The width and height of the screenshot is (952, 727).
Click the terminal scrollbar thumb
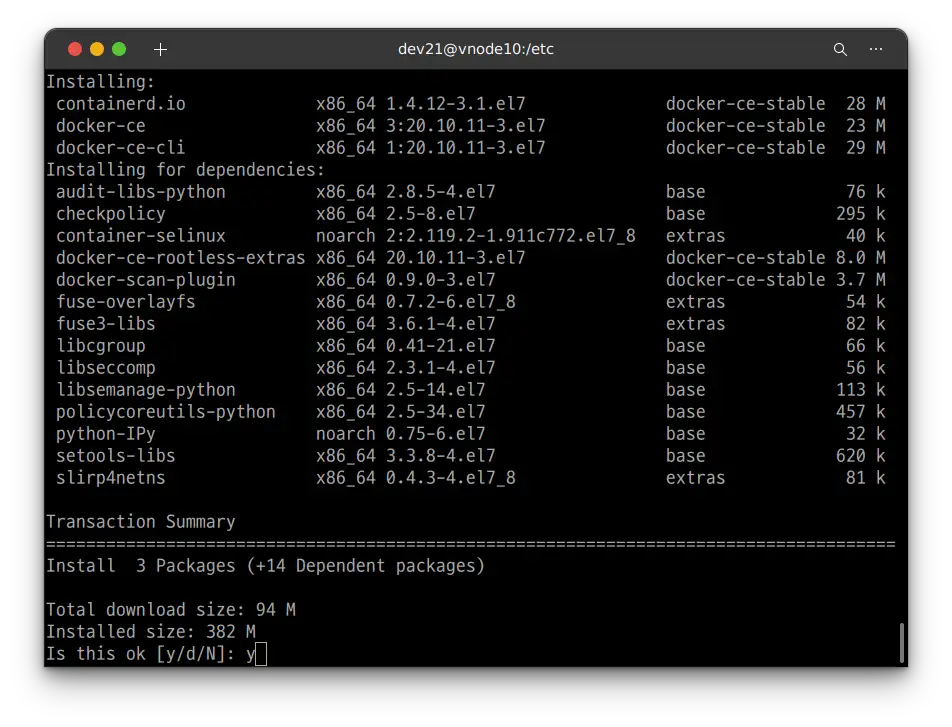(902, 643)
